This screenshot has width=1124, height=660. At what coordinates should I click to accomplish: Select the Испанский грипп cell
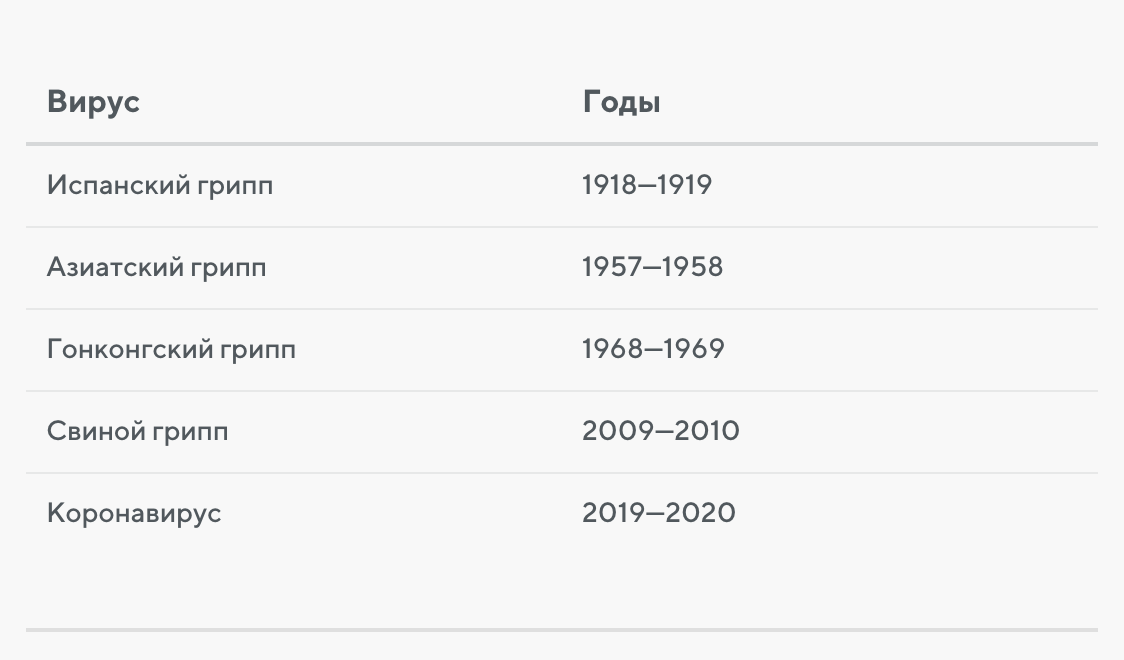(160, 186)
